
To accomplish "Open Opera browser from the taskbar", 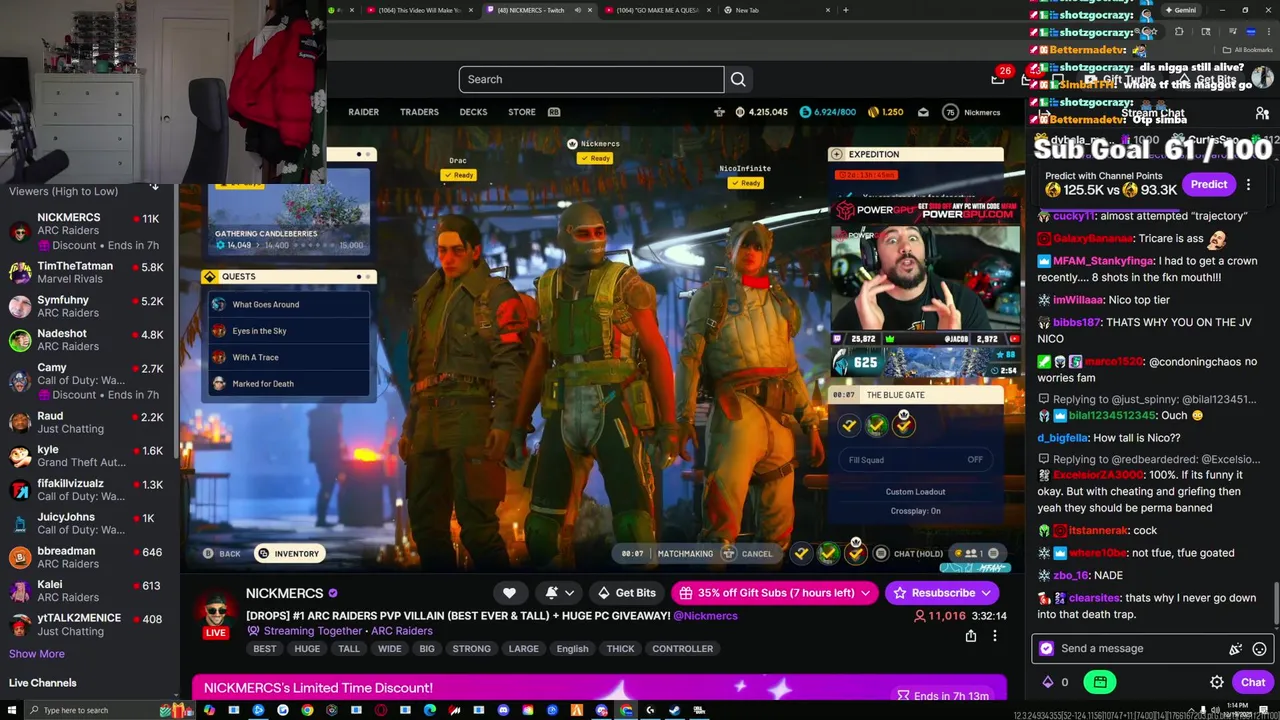I will [x=381, y=710].
